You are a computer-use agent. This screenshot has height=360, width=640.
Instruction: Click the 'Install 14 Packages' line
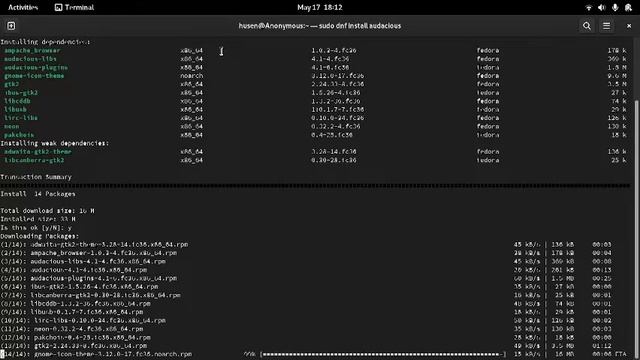click(x=38, y=194)
